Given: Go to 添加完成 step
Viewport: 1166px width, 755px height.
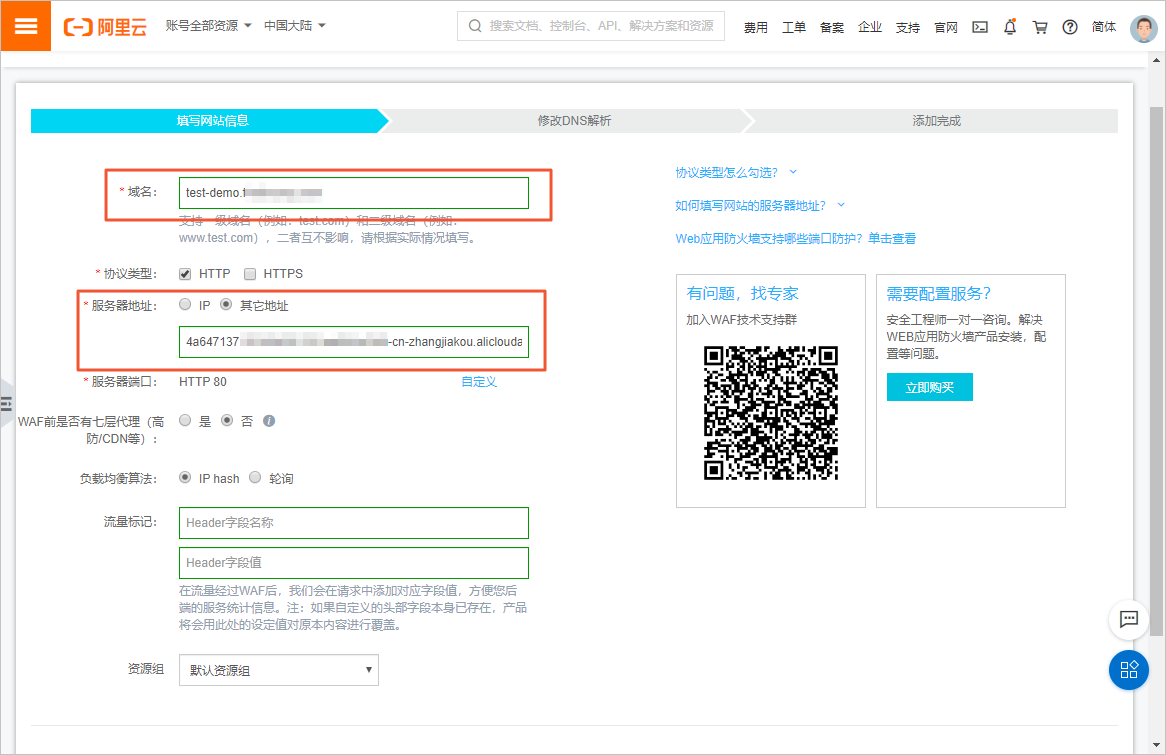Looking at the screenshot, I should [x=935, y=121].
